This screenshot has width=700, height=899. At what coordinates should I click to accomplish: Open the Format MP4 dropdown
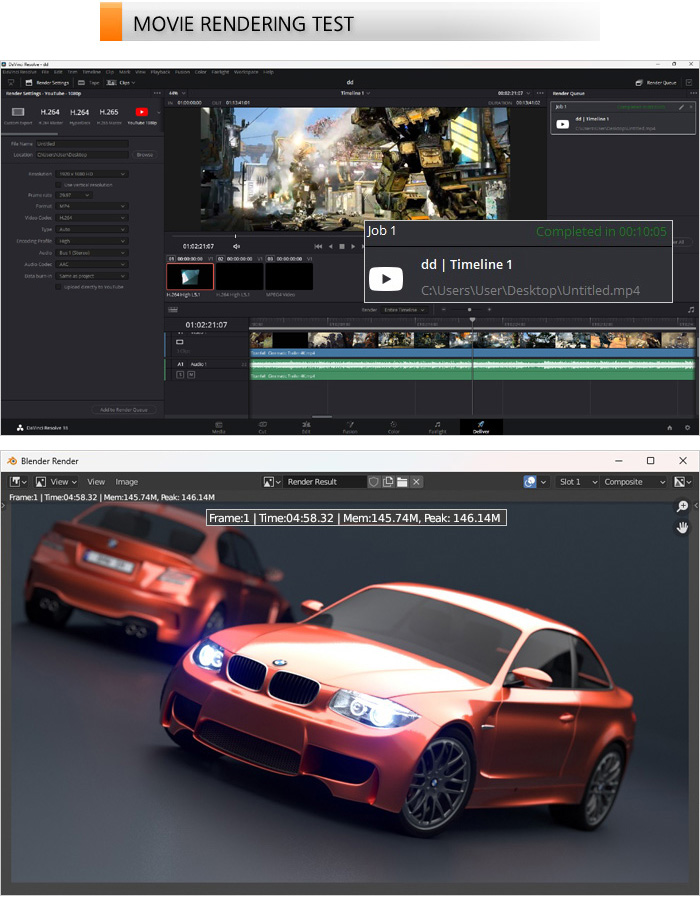pyautogui.click(x=92, y=206)
